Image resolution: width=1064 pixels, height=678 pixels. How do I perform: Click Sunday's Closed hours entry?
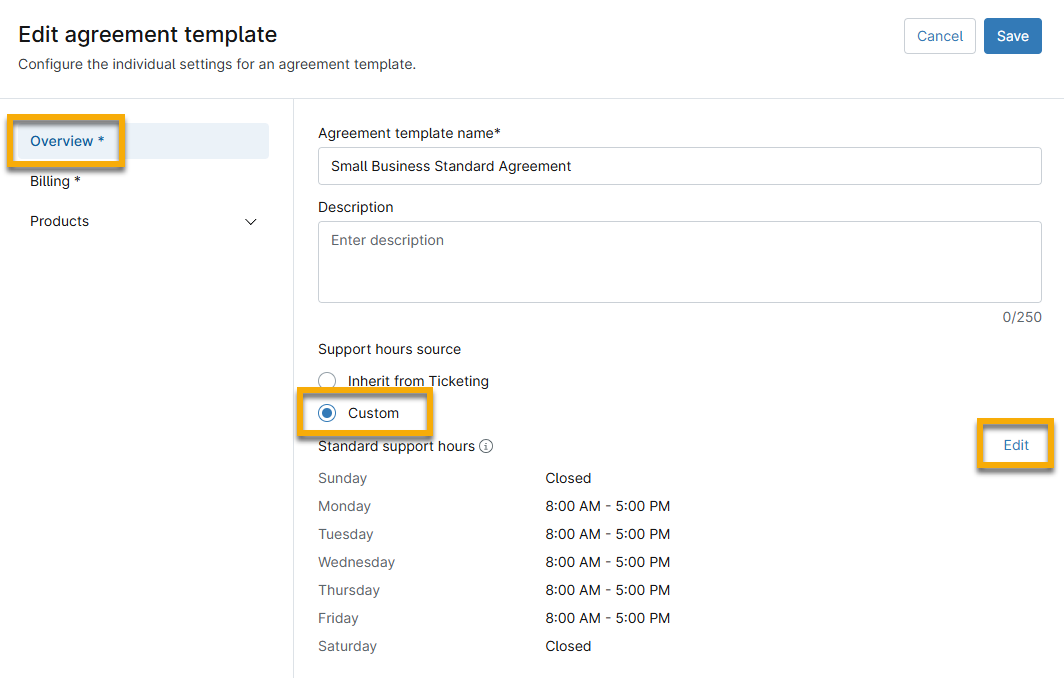568,478
